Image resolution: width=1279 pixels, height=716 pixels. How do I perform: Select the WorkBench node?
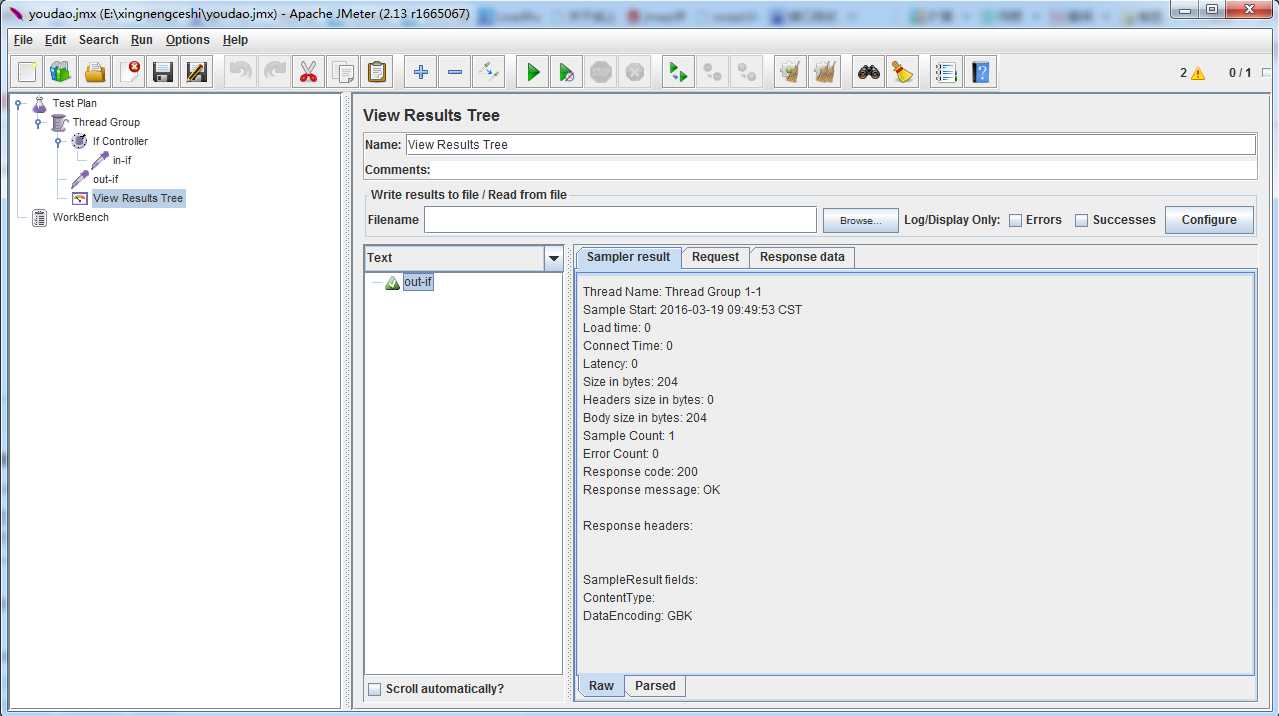(81, 217)
